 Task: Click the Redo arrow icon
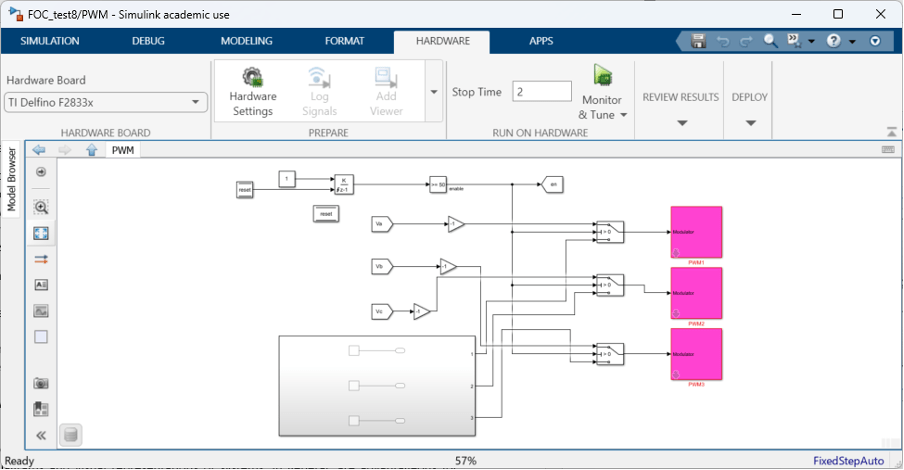tap(746, 41)
